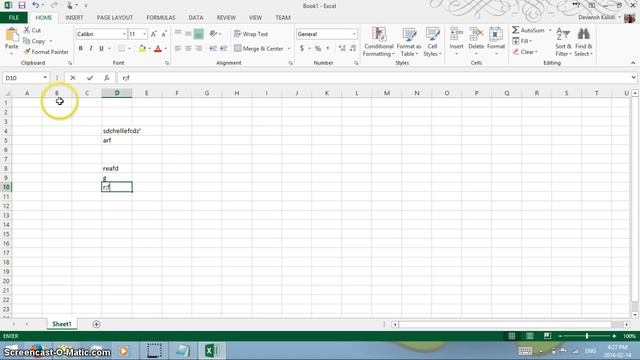
Task: Open the Calibri font name dropdown
Action: pos(124,34)
